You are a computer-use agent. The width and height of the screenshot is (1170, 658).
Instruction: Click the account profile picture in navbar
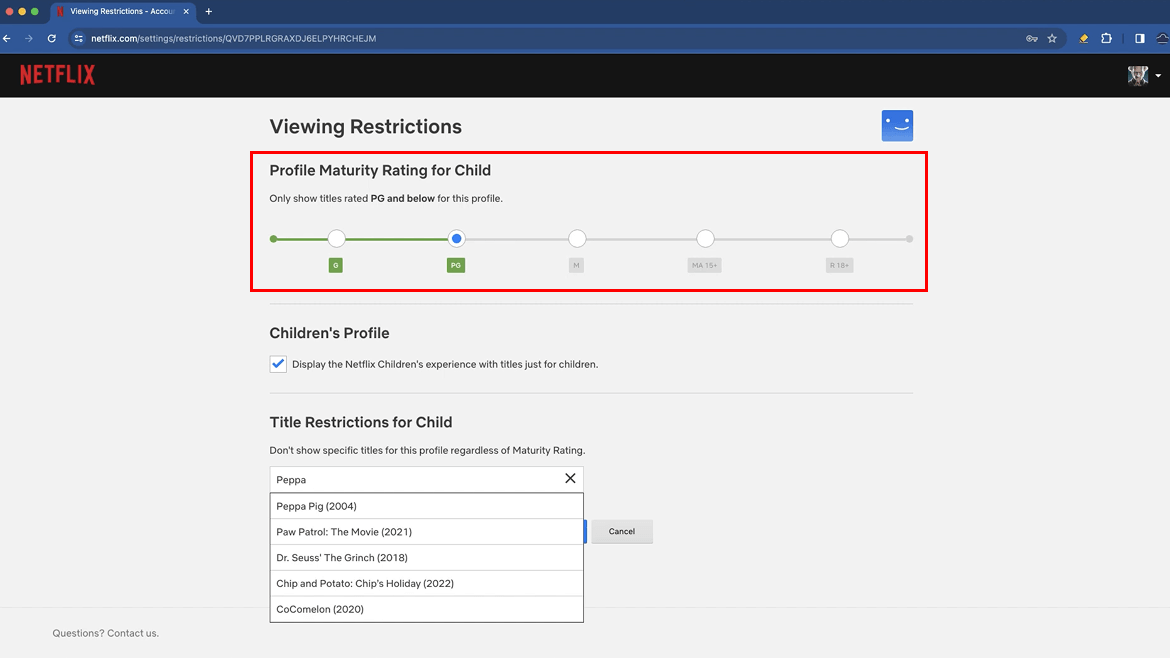point(1138,75)
